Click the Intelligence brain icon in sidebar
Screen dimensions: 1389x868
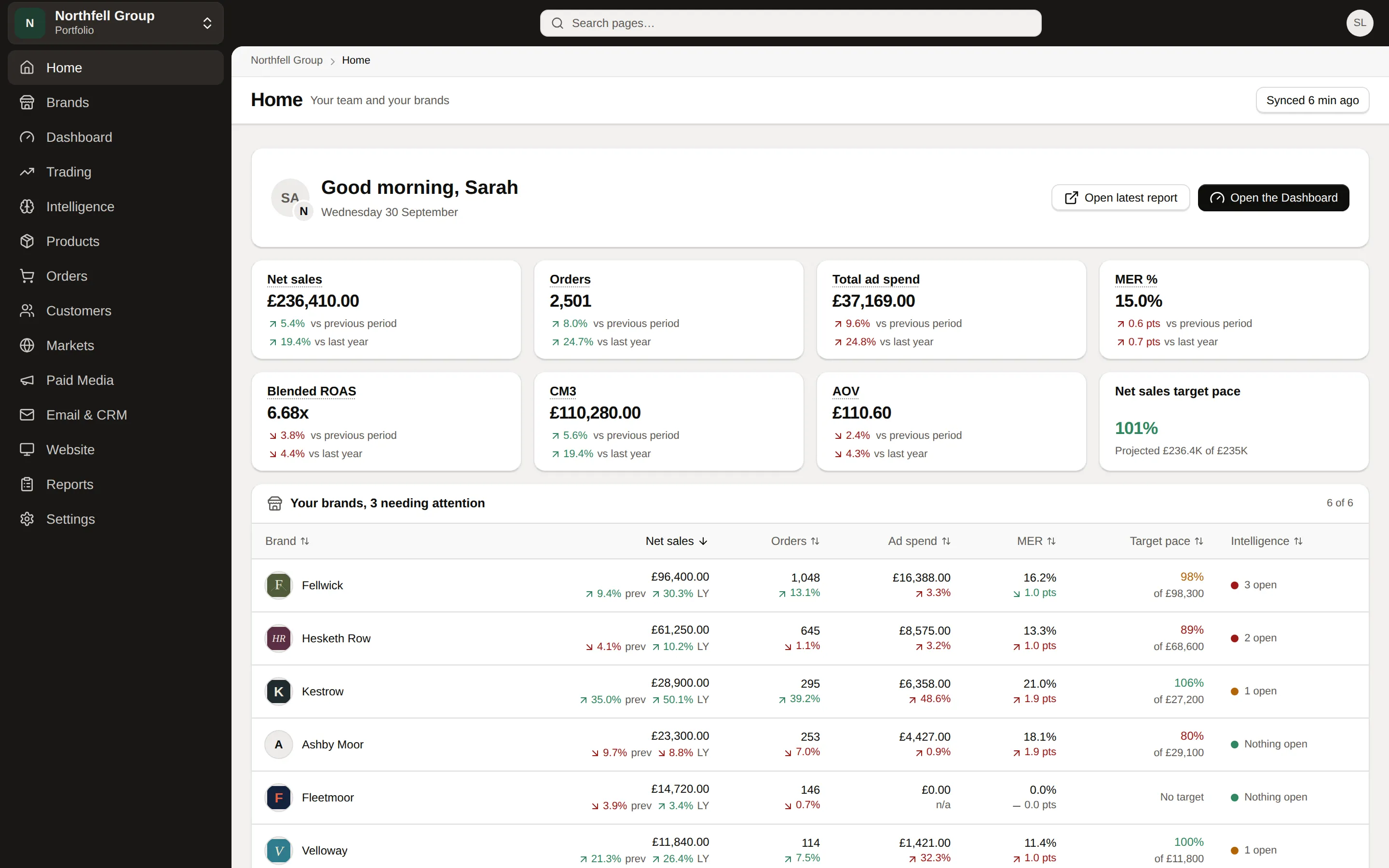(x=27, y=207)
